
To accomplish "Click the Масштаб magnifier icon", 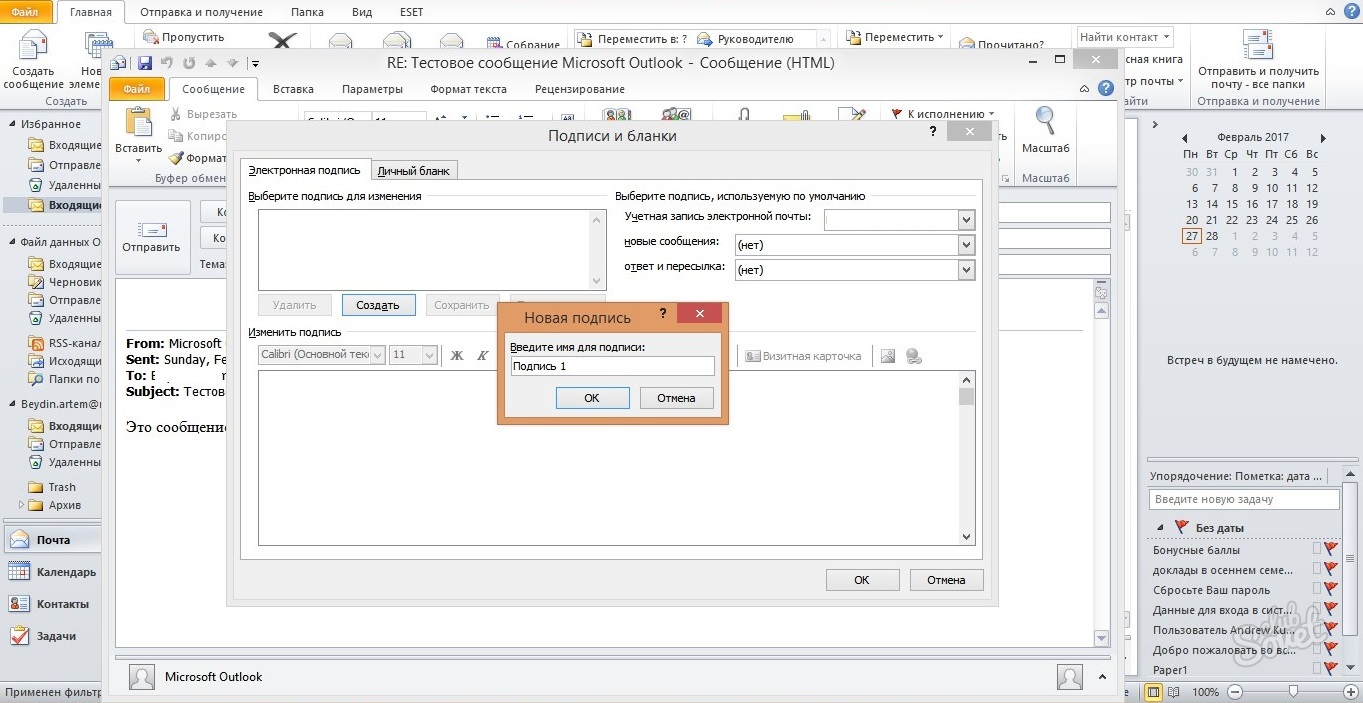I will [x=1045, y=123].
